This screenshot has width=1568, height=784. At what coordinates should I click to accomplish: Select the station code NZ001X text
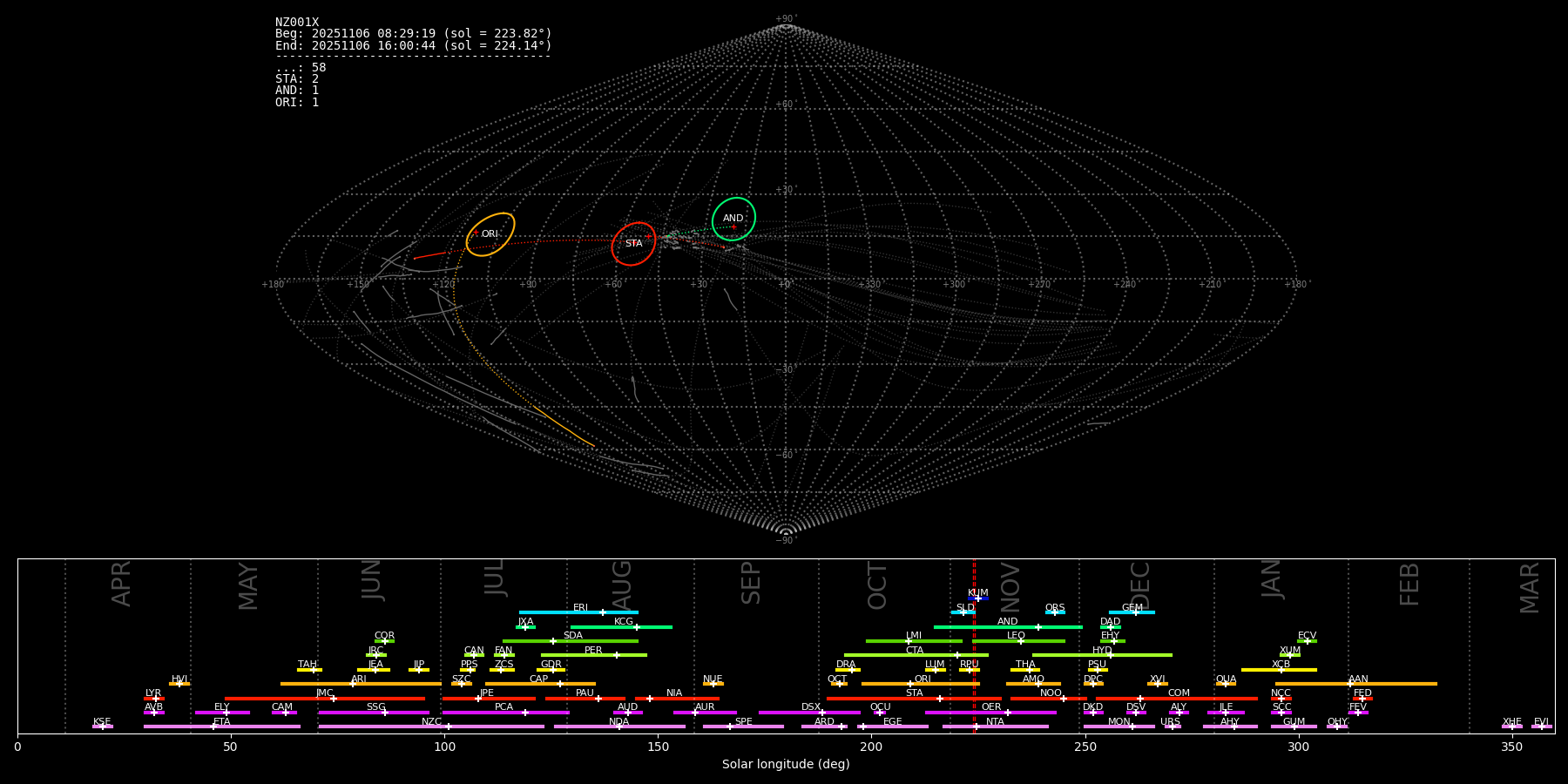point(297,23)
